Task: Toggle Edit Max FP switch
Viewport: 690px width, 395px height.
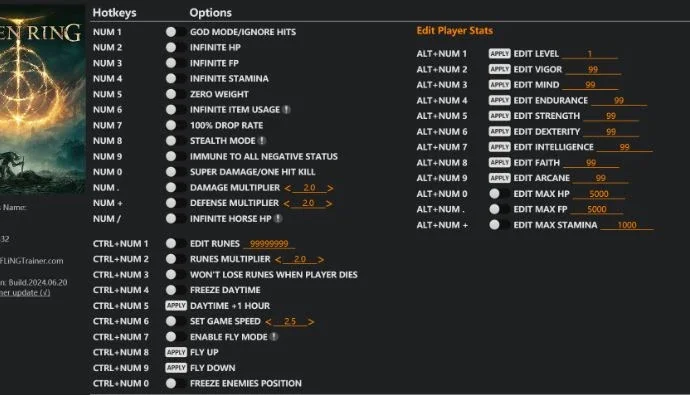Action: [499, 209]
